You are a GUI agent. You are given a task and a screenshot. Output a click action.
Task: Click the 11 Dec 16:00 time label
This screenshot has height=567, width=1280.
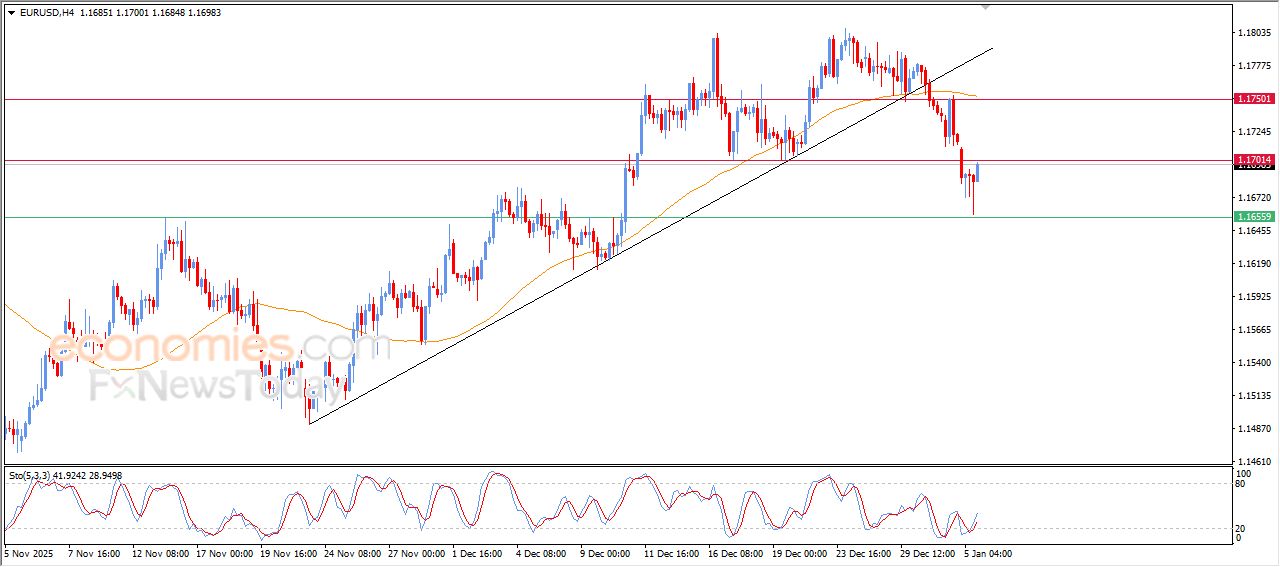673,552
